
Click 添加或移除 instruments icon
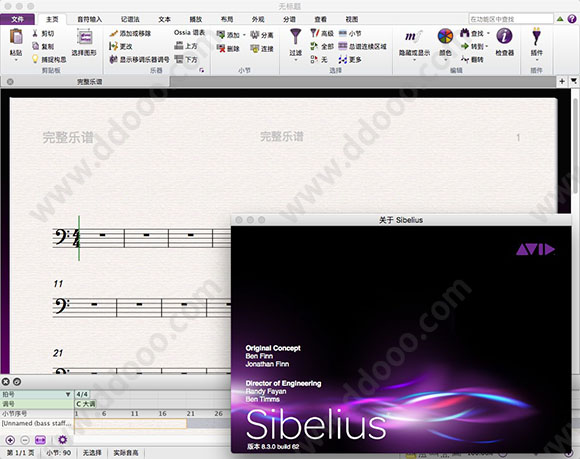pos(113,33)
